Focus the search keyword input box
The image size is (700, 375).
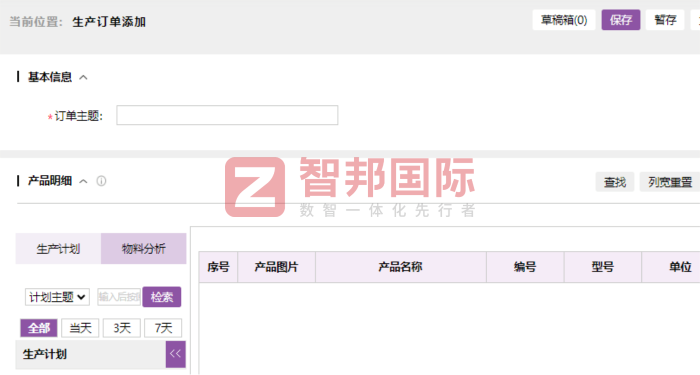click(119, 297)
